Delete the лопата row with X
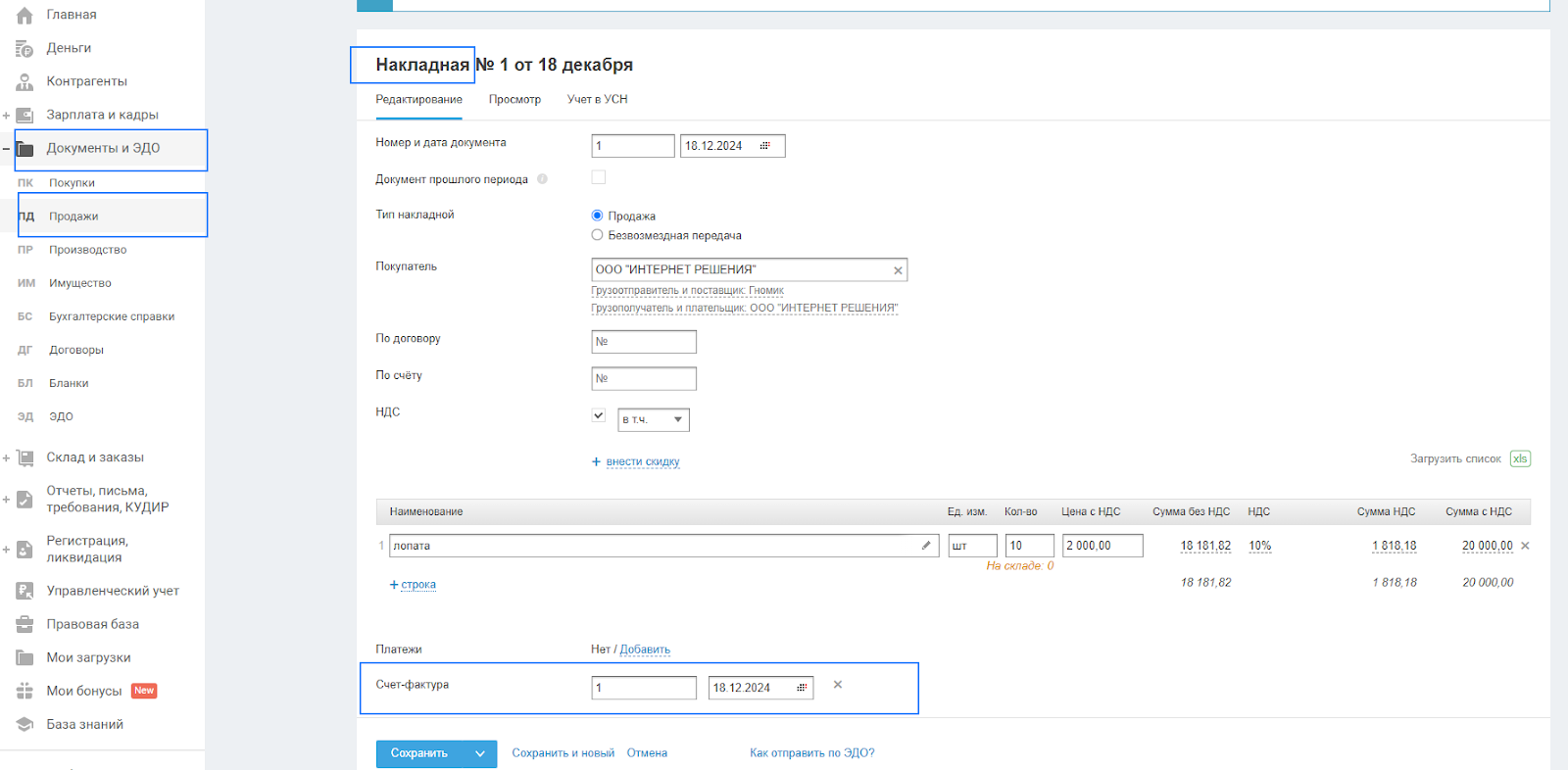The width and height of the screenshot is (1568, 770). [x=1525, y=546]
